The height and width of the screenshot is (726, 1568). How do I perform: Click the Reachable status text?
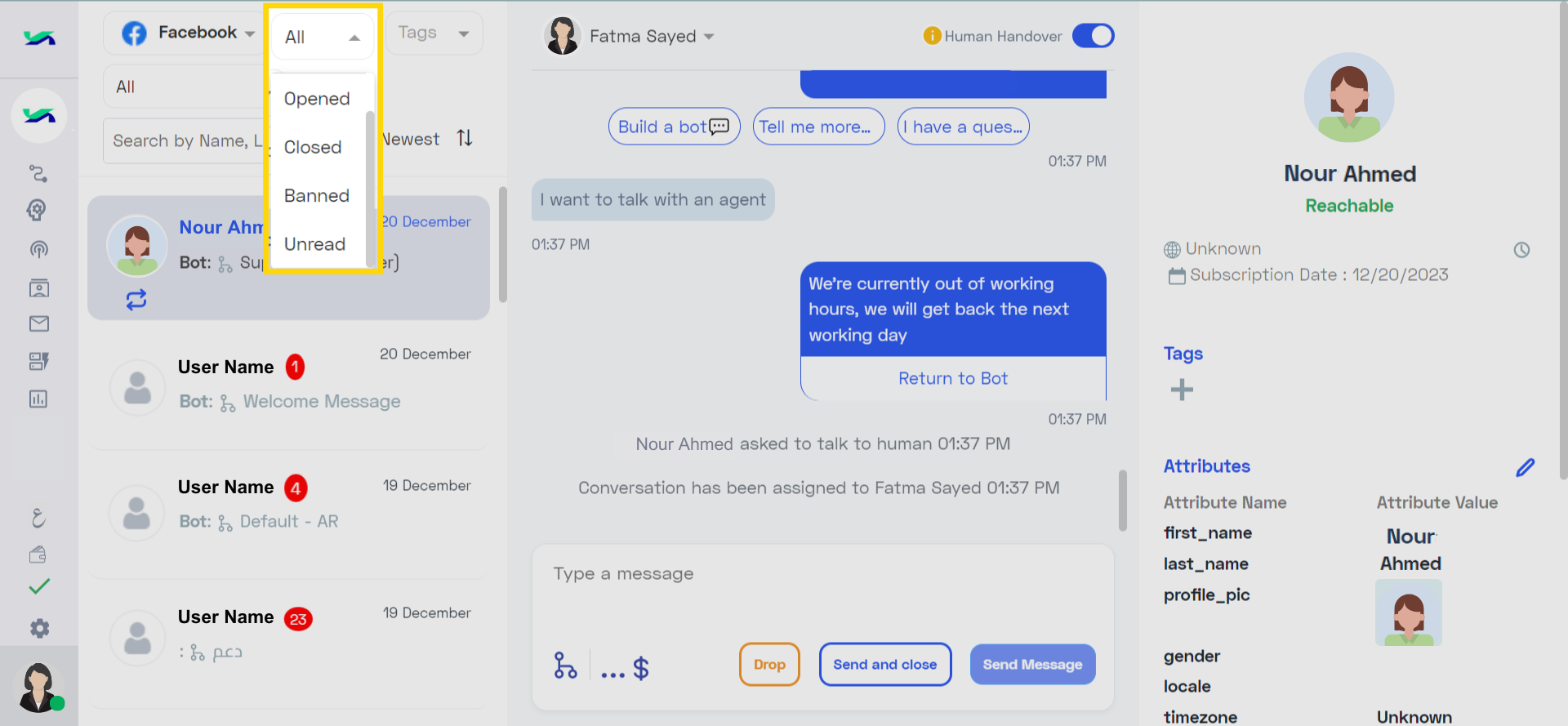[x=1349, y=206]
